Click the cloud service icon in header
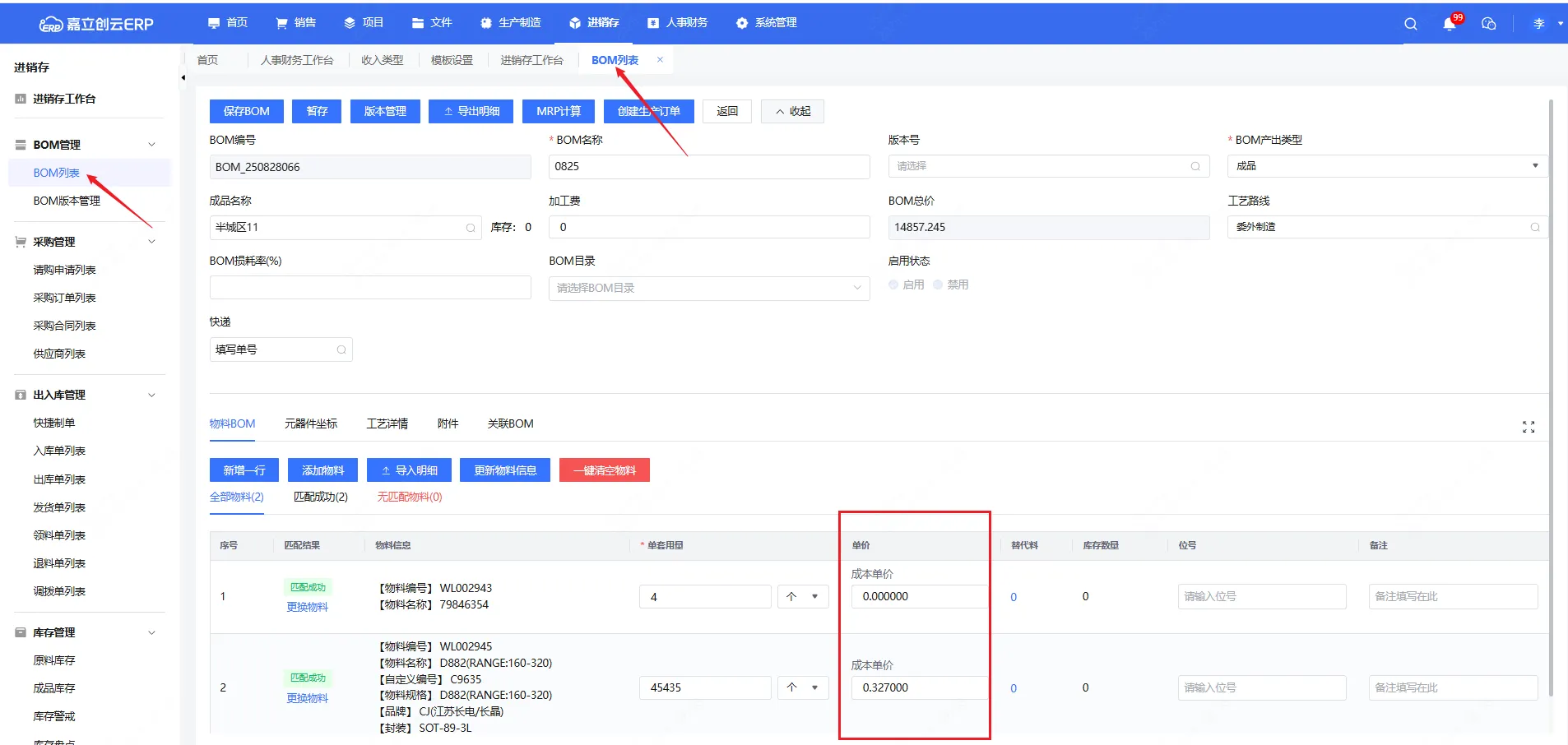 1488,24
